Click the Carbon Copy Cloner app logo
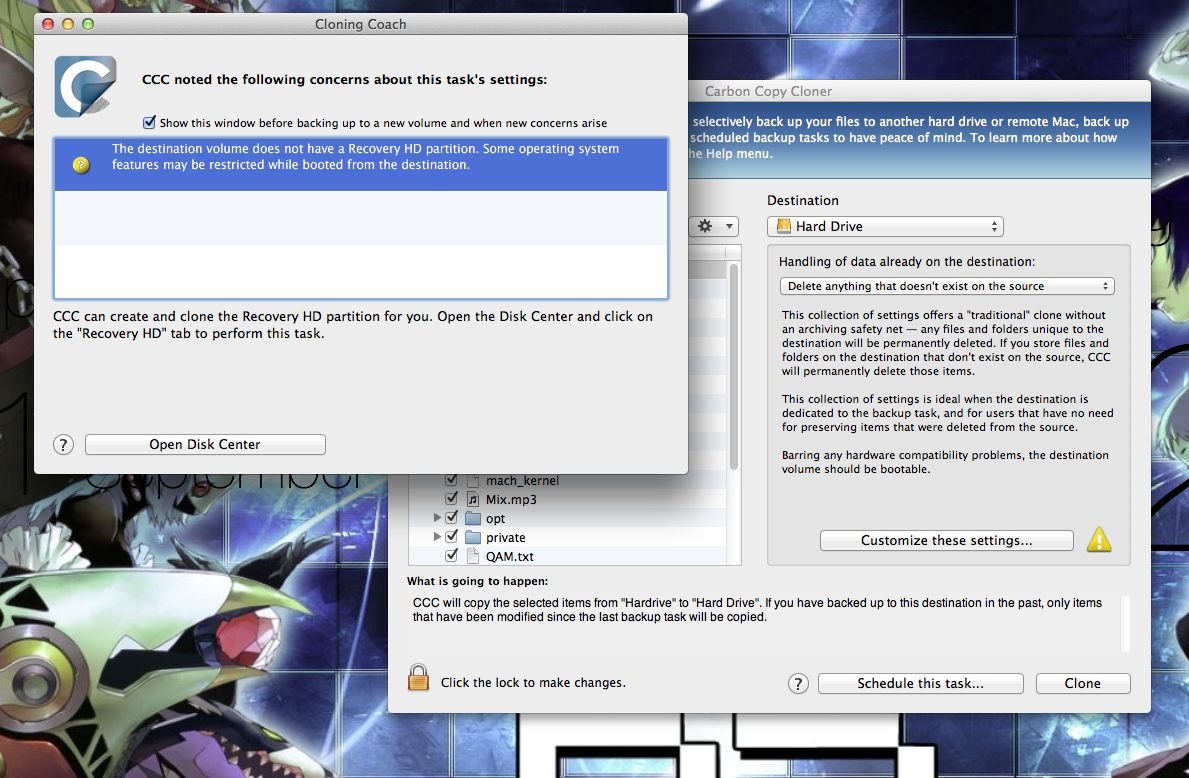Image resolution: width=1189 pixels, height=778 pixels. point(85,86)
